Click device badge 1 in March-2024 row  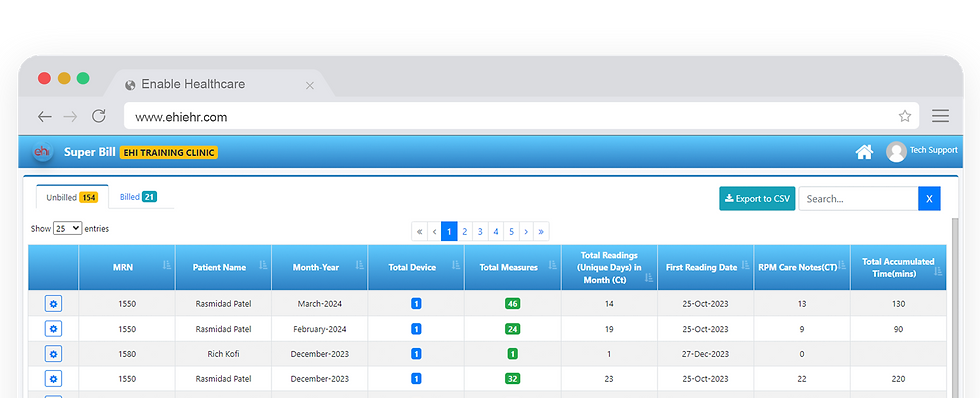pos(416,304)
